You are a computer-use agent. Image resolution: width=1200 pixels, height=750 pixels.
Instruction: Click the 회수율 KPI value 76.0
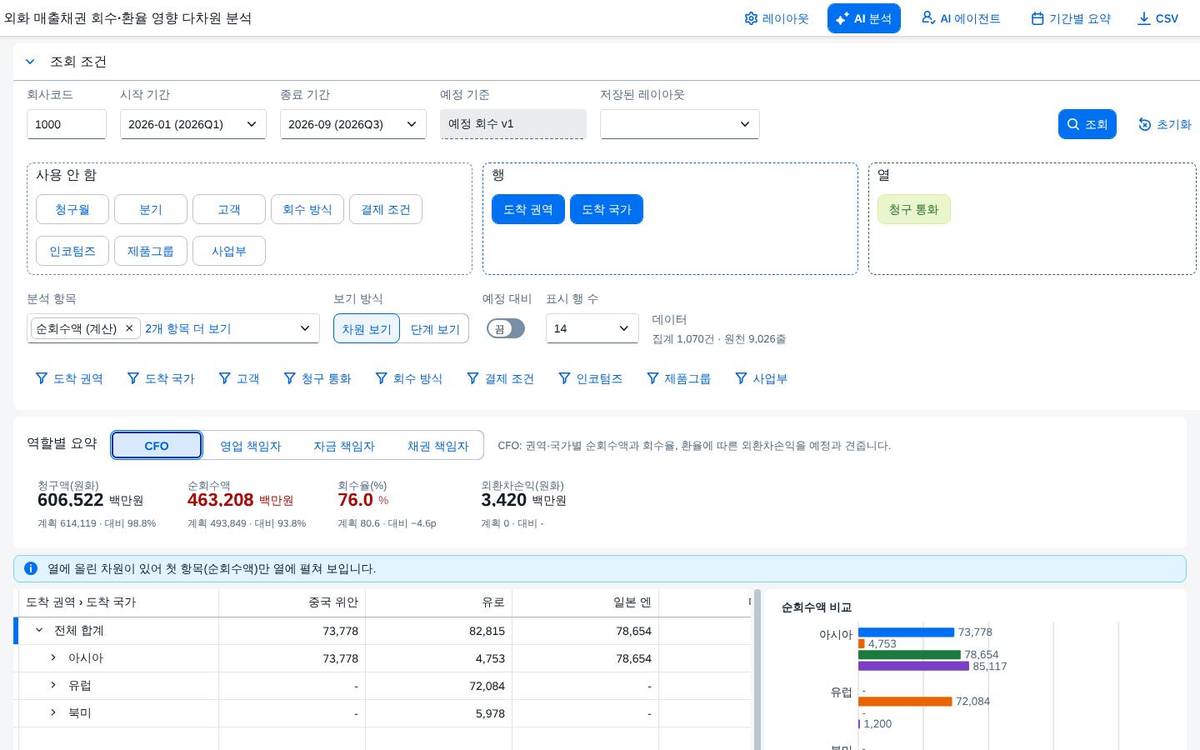[355, 500]
